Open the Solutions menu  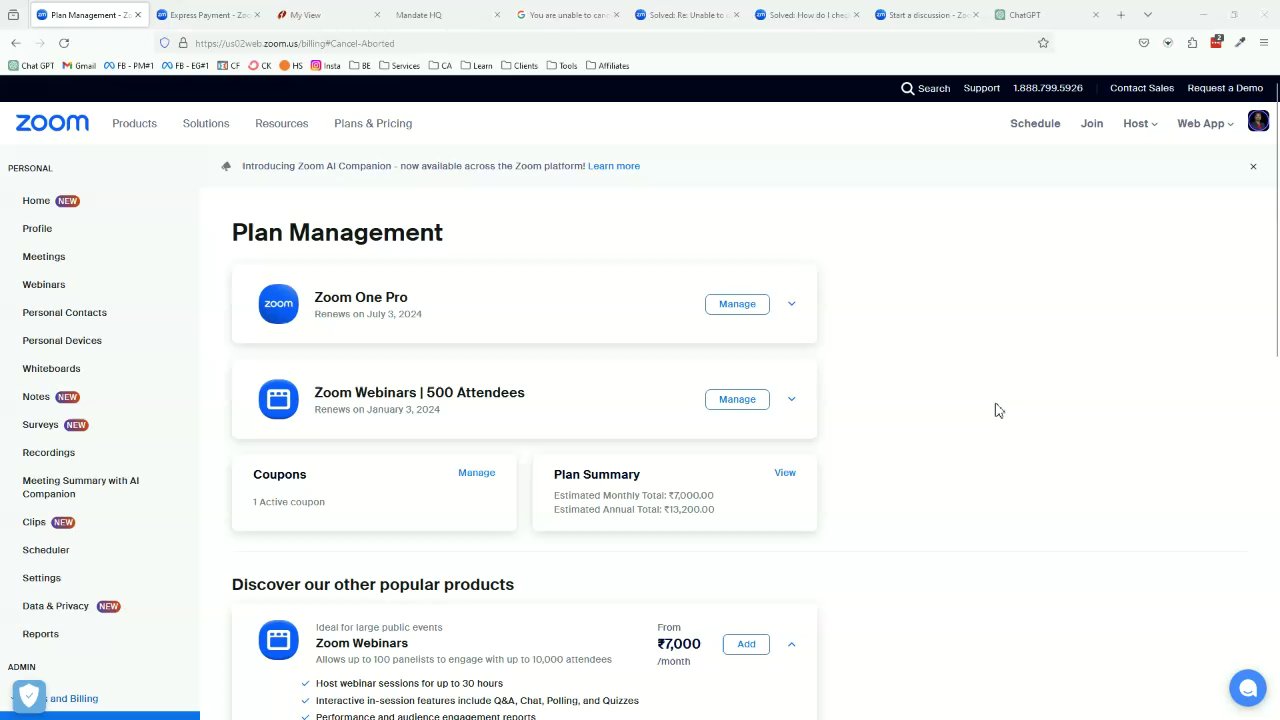[206, 123]
